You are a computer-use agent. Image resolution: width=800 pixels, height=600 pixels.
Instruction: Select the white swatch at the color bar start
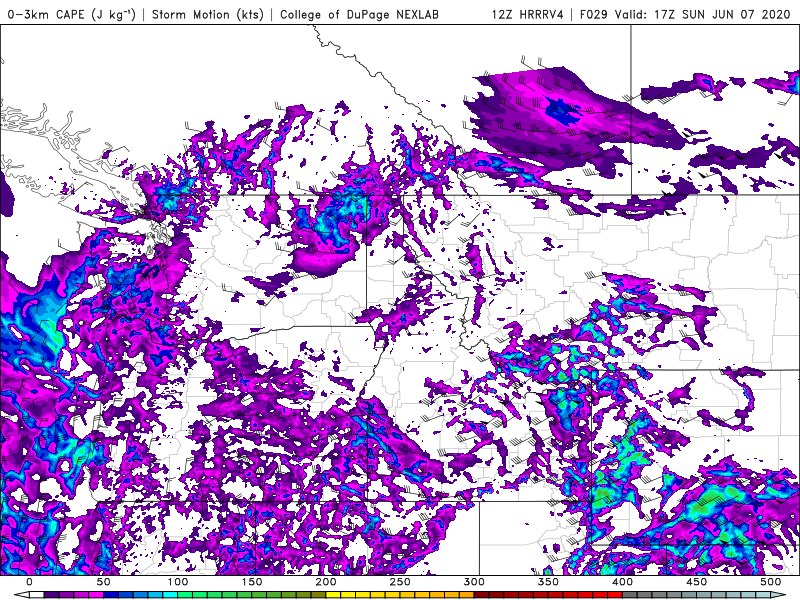coord(37,594)
